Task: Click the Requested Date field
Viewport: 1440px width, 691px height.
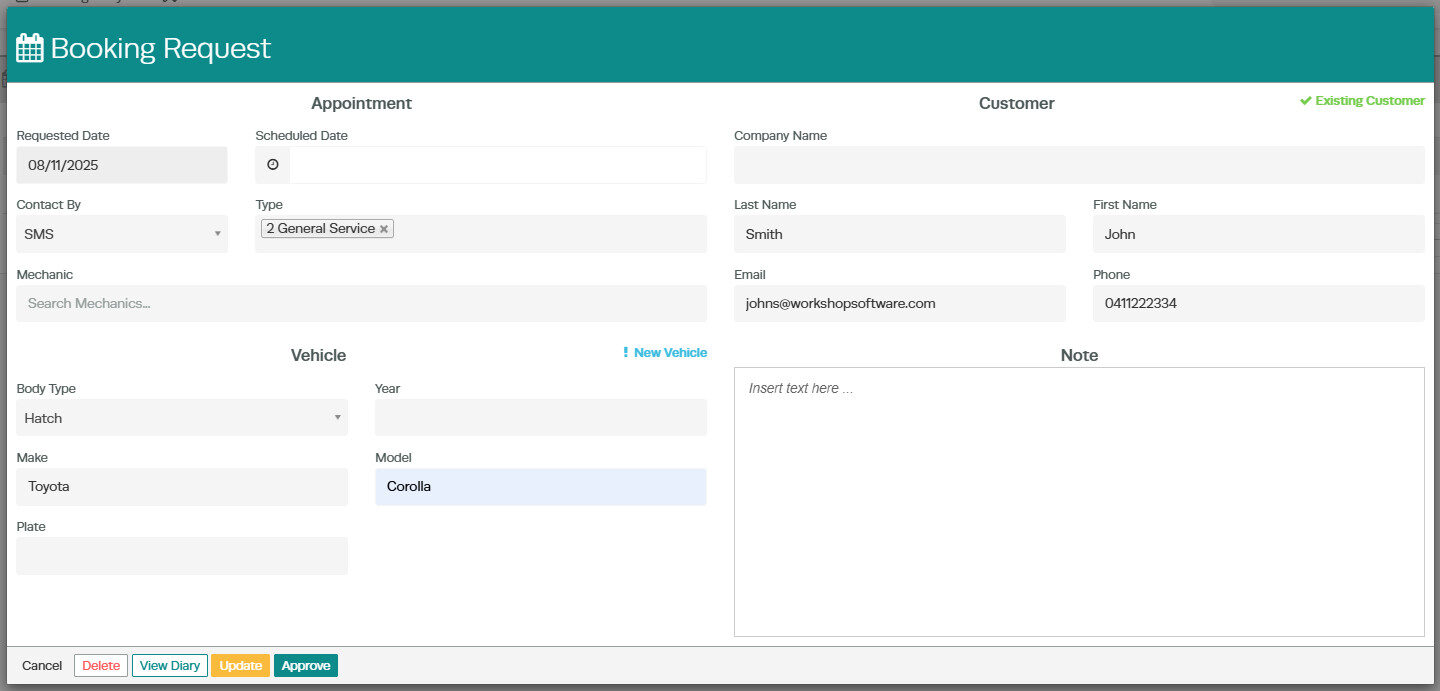Action: 122,165
